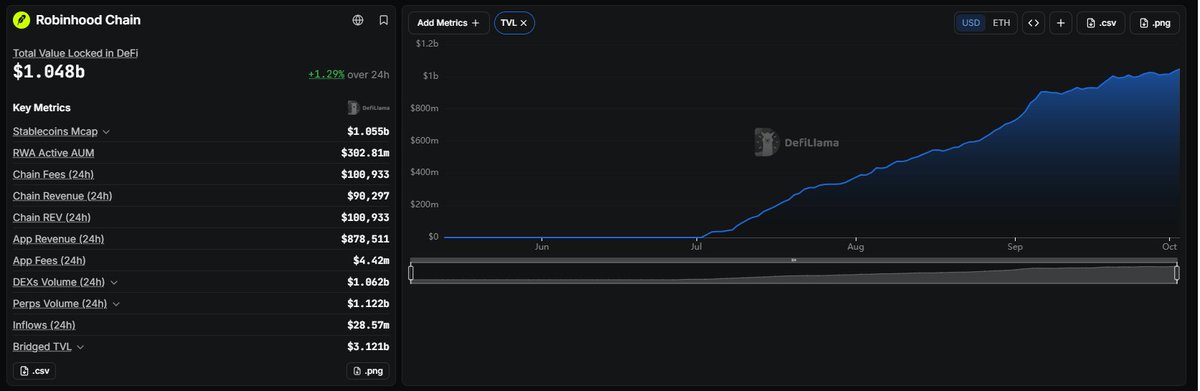Click the $3.121b bridged TVL value
The height and width of the screenshot is (391, 1200).
[x=368, y=347]
